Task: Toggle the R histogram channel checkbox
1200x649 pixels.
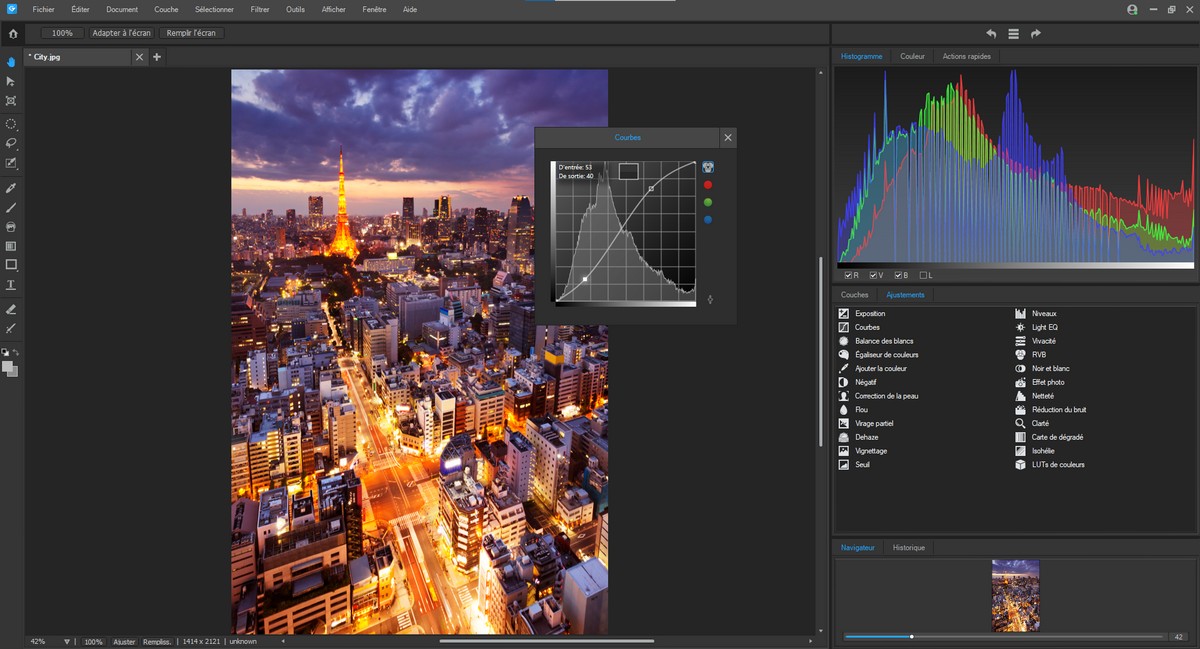Action: tap(848, 275)
